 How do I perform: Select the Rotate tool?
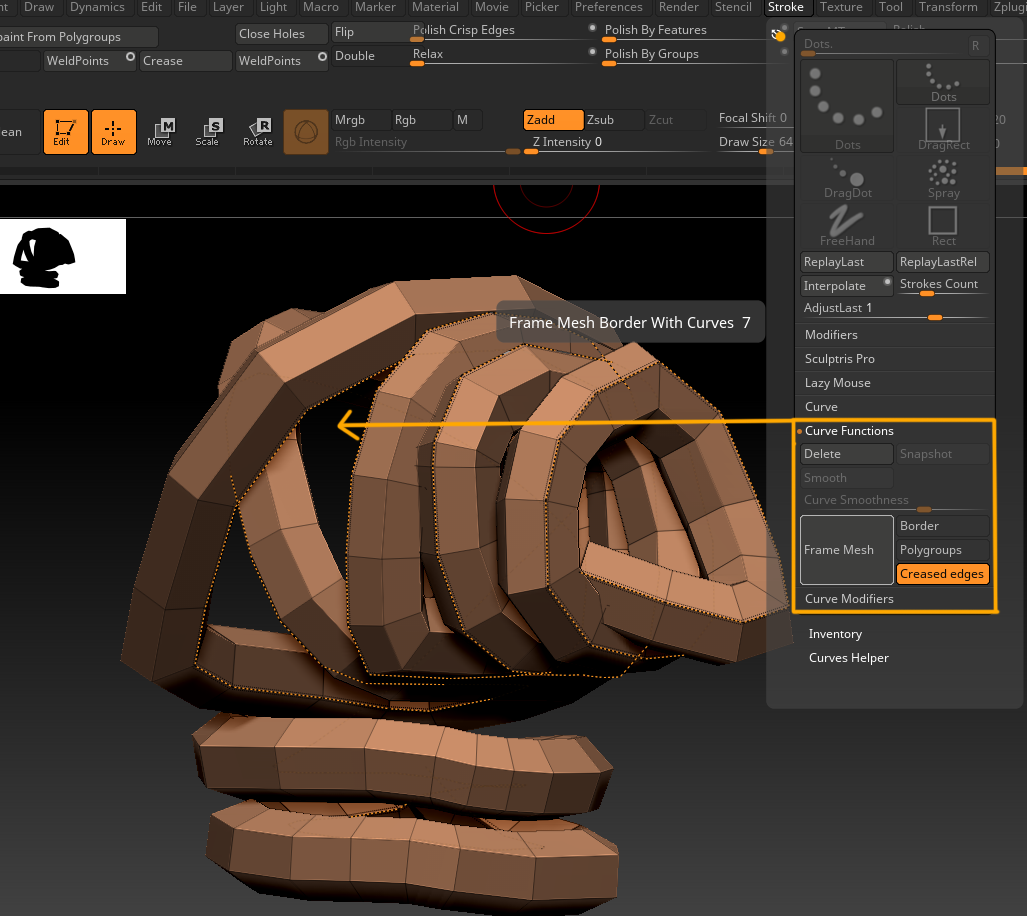pyautogui.click(x=258, y=131)
